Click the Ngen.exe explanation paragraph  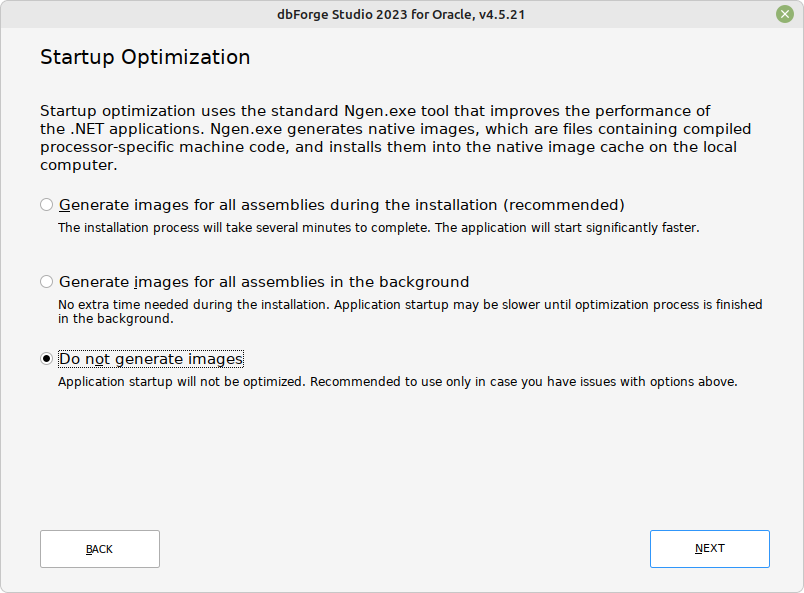[x=395, y=137]
